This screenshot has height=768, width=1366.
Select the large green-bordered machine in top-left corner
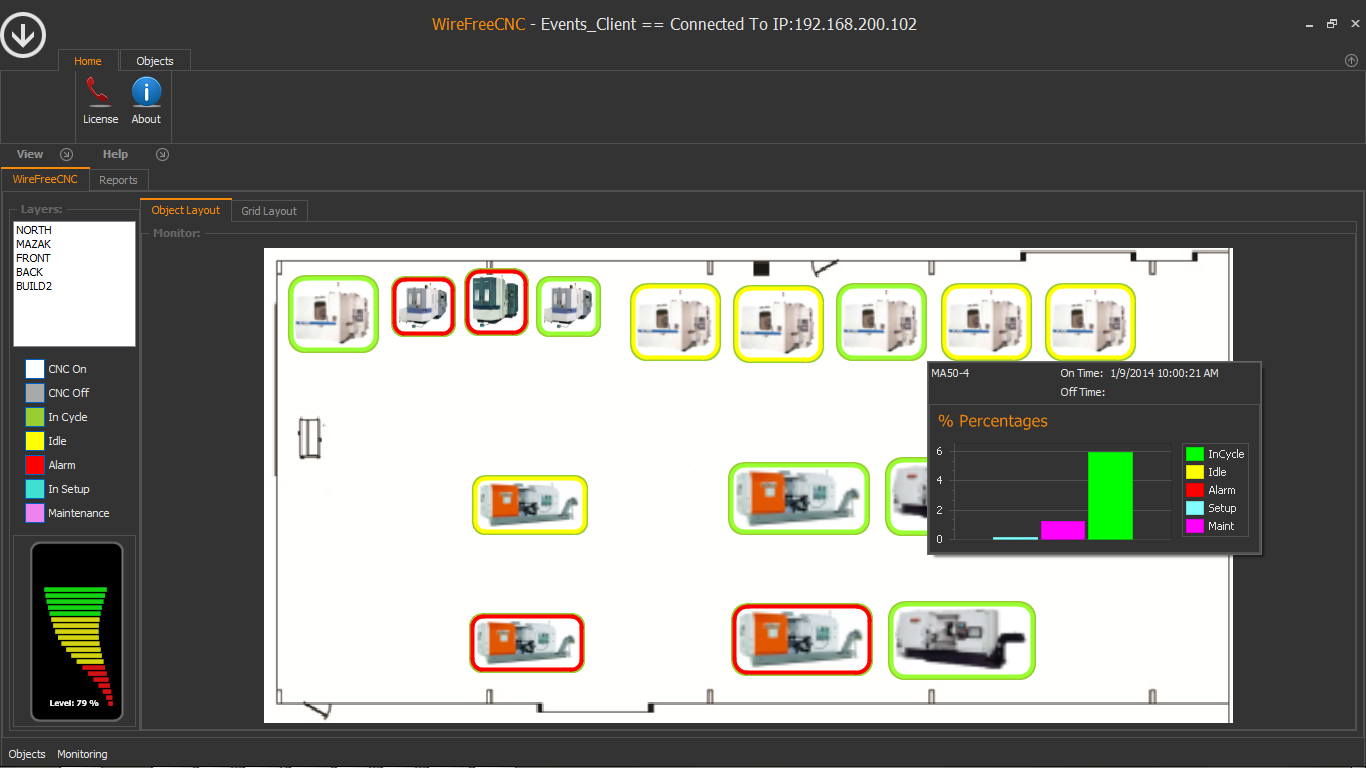click(x=334, y=314)
